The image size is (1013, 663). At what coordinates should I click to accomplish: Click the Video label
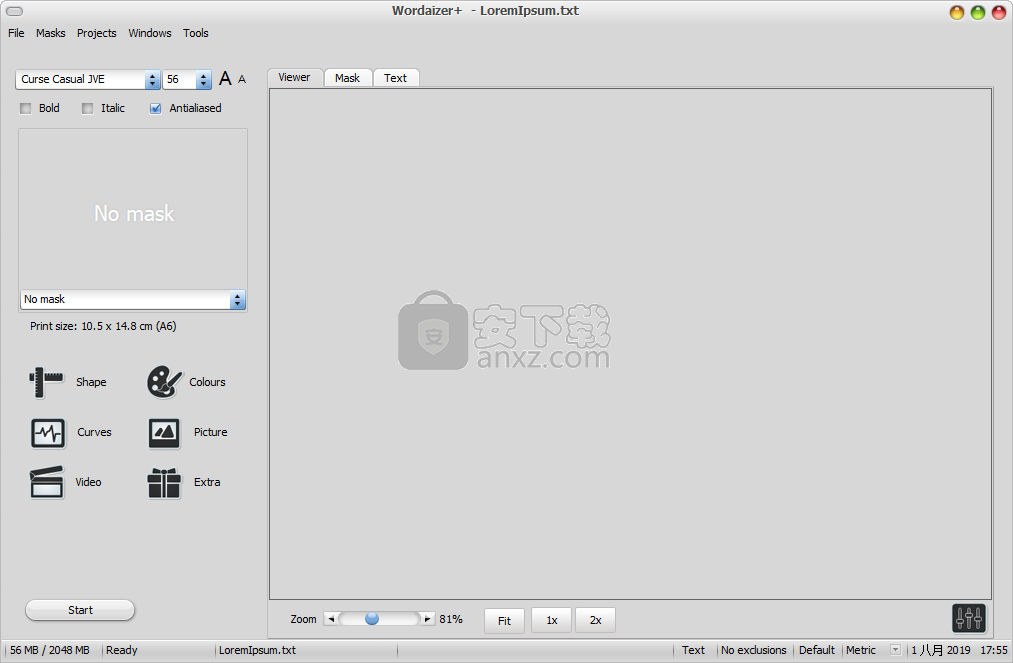tap(88, 482)
